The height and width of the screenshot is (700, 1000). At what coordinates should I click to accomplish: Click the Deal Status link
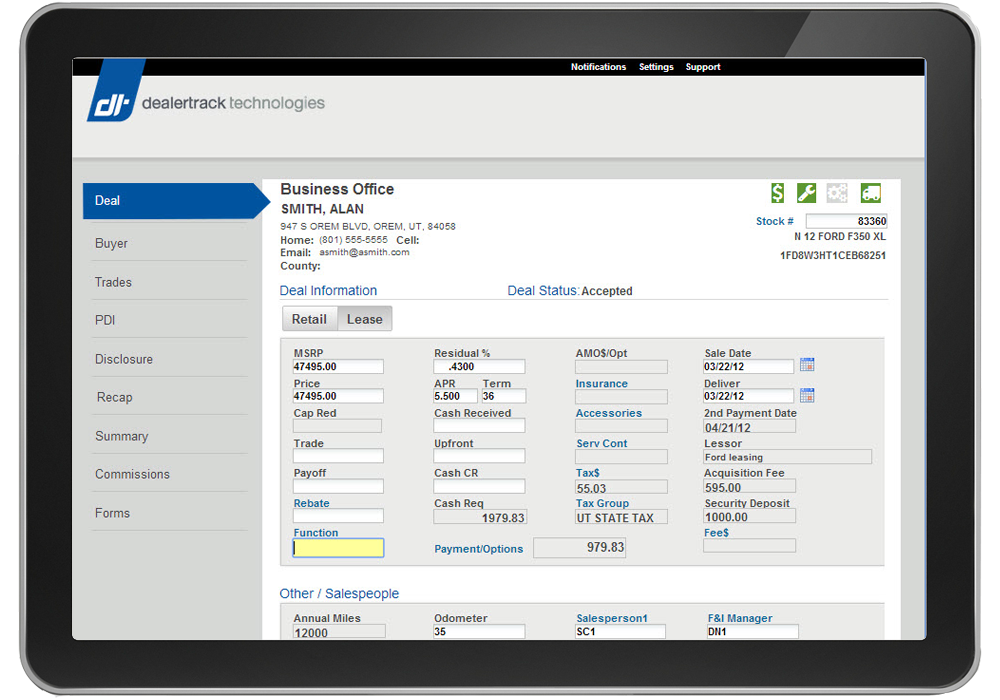[542, 291]
